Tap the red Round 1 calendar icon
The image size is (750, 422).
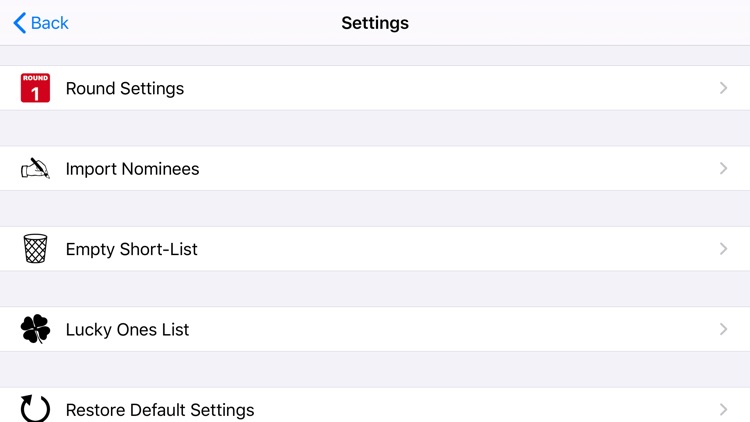(35, 88)
